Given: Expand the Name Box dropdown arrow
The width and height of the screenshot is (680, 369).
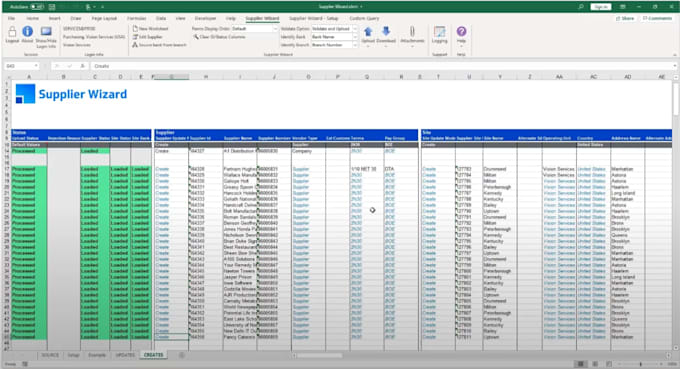Looking at the screenshot, I should [x=36, y=66].
